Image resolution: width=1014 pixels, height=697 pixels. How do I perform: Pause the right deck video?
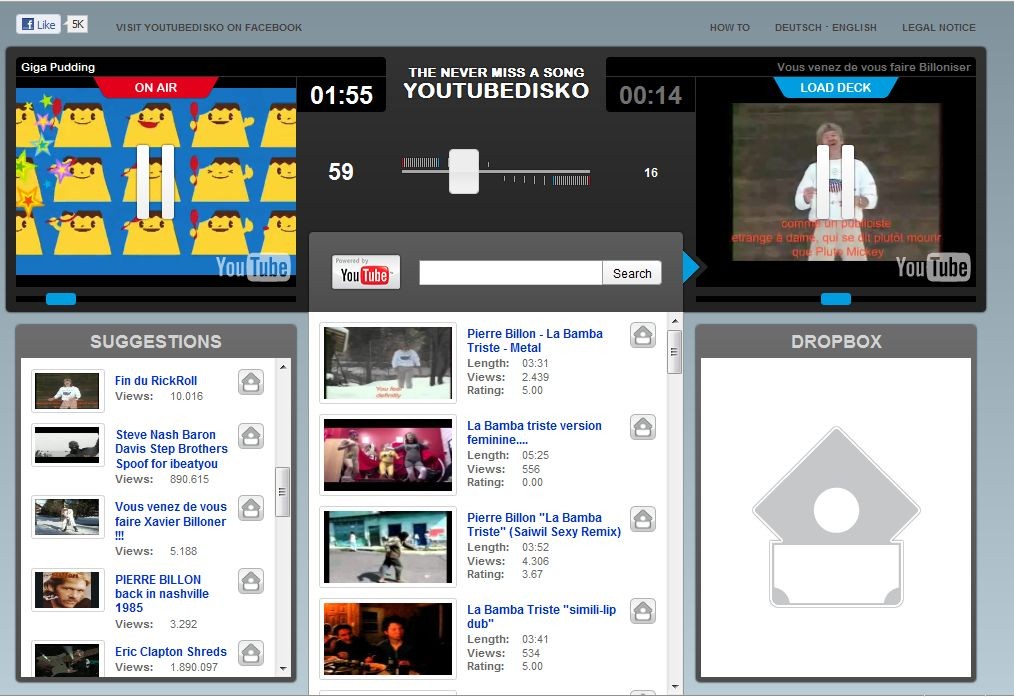point(836,182)
